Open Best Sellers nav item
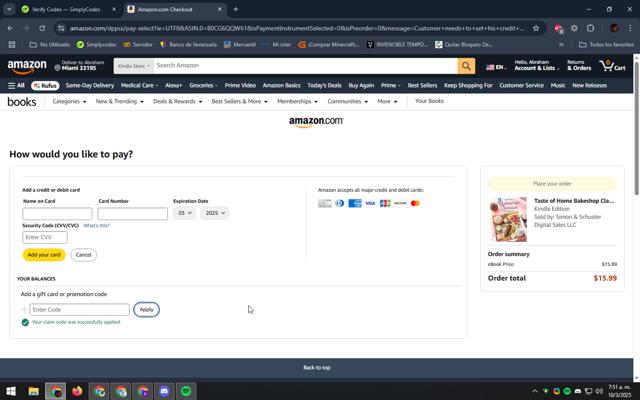This screenshot has height=400, width=640. [x=422, y=85]
